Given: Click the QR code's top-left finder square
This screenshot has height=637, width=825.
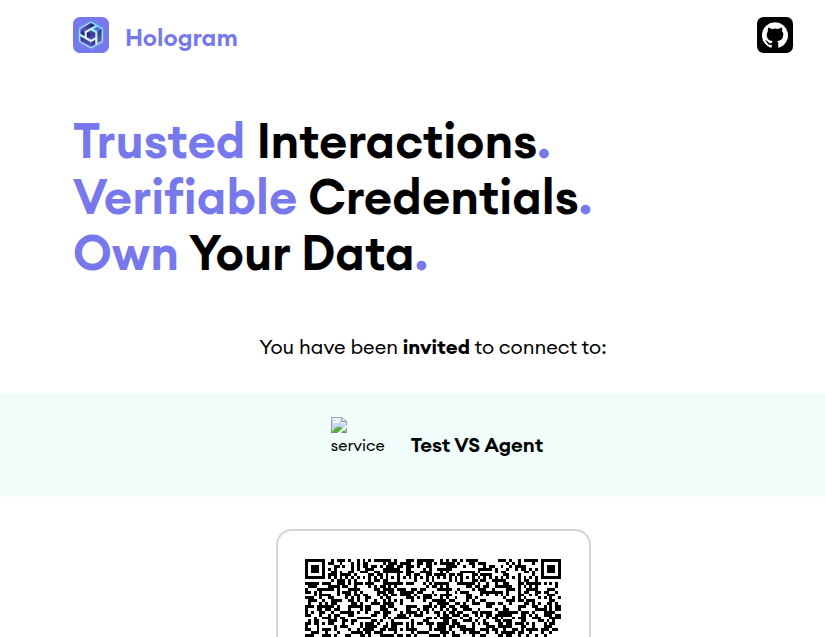Looking at the screenshot, I should point(316,570).
